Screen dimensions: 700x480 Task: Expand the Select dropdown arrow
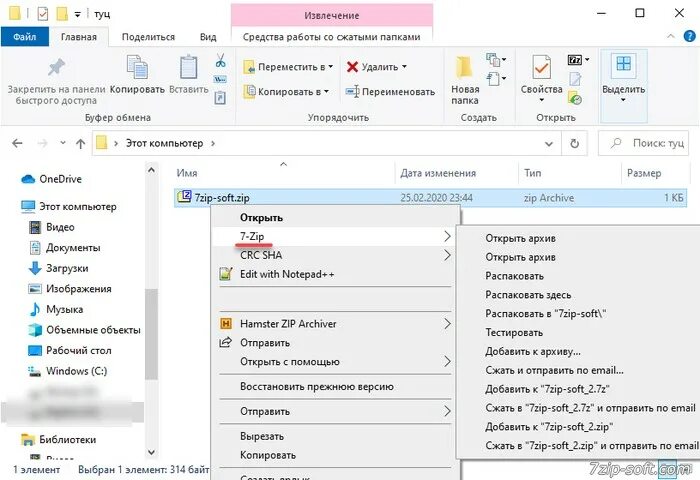[x=623, y=100]
